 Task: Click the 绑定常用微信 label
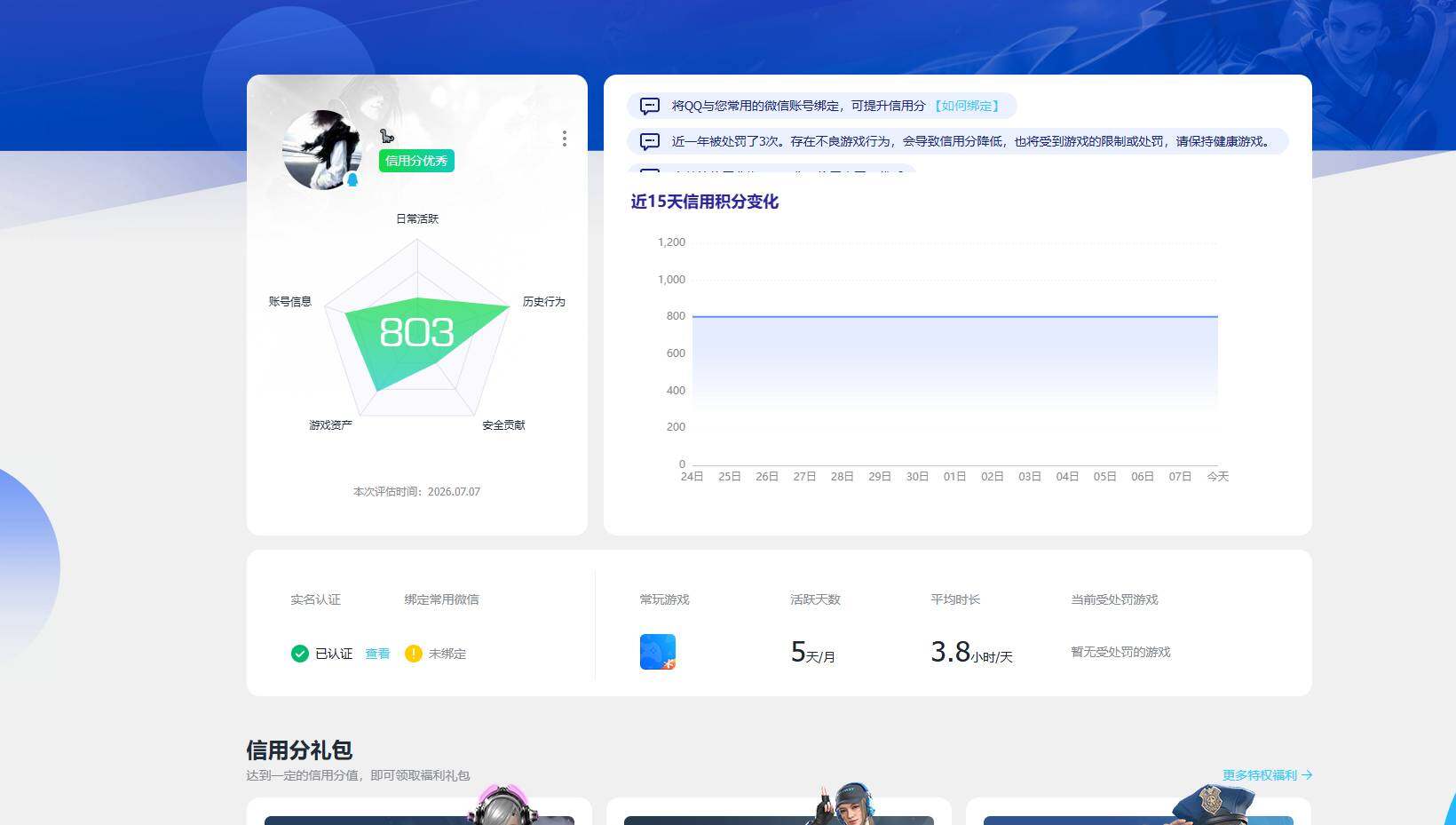point(441,599)
